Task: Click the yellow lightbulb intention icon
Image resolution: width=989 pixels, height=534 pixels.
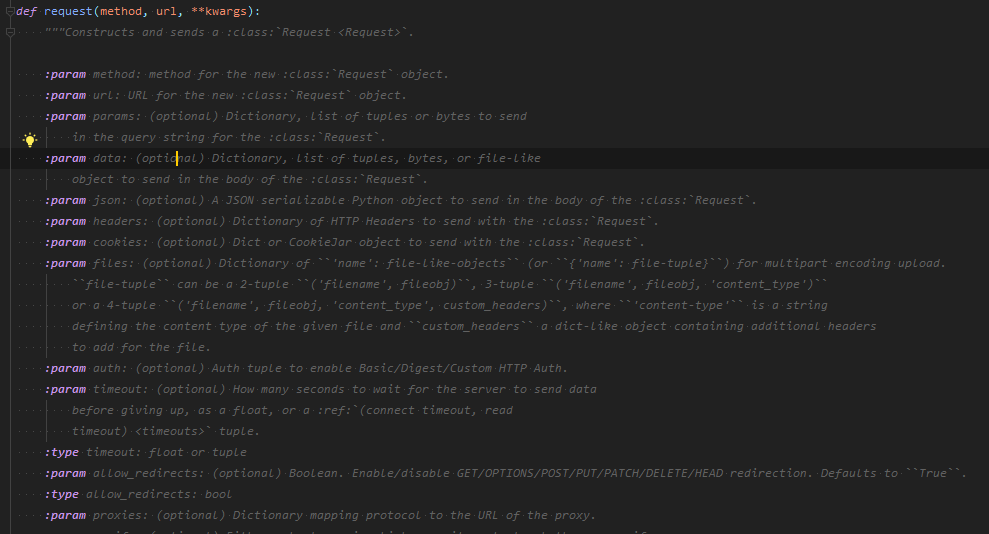Action: (29, 139)
